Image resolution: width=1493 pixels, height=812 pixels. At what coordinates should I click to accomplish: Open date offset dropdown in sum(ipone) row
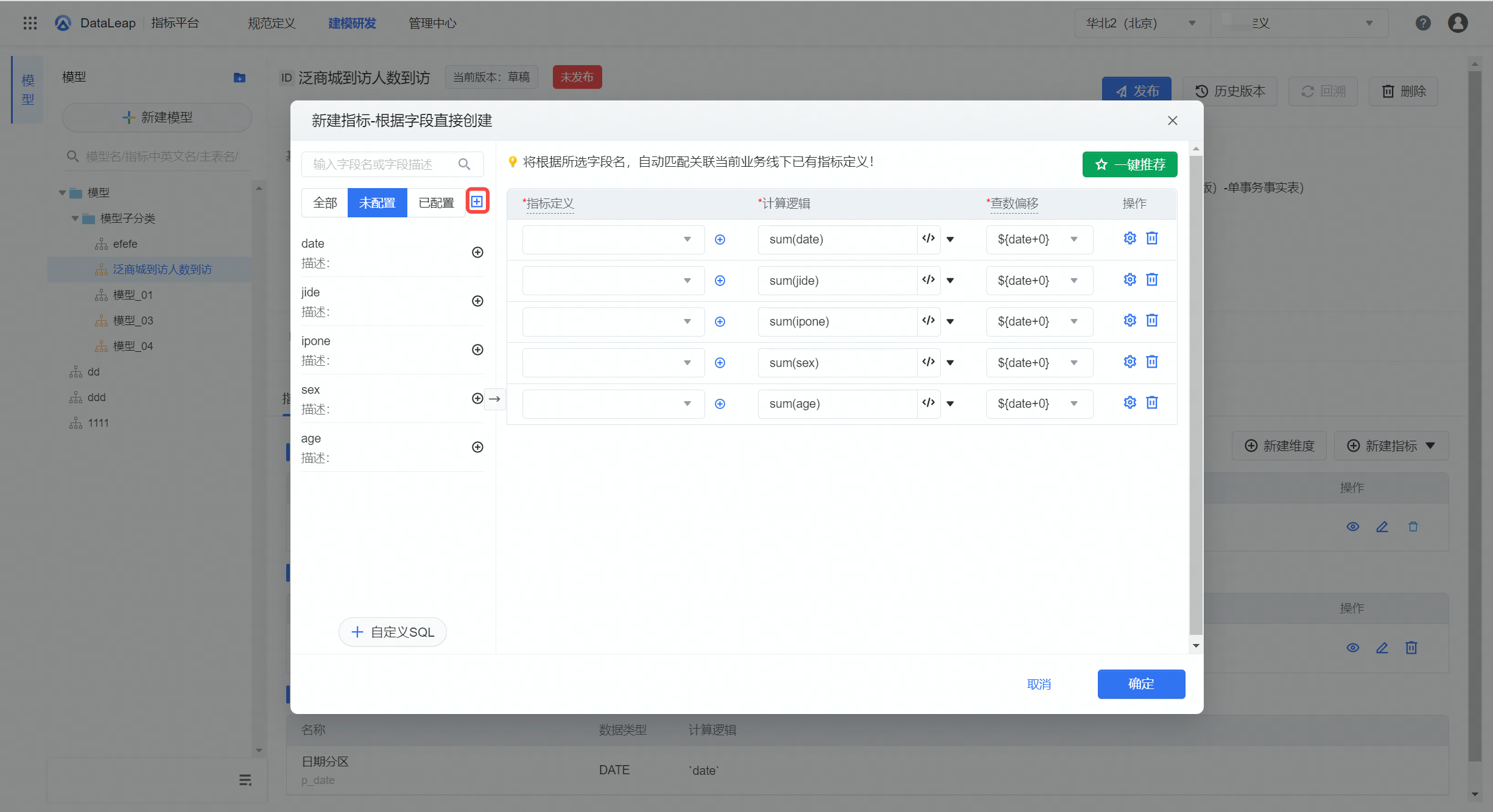tap(1039, 321)
